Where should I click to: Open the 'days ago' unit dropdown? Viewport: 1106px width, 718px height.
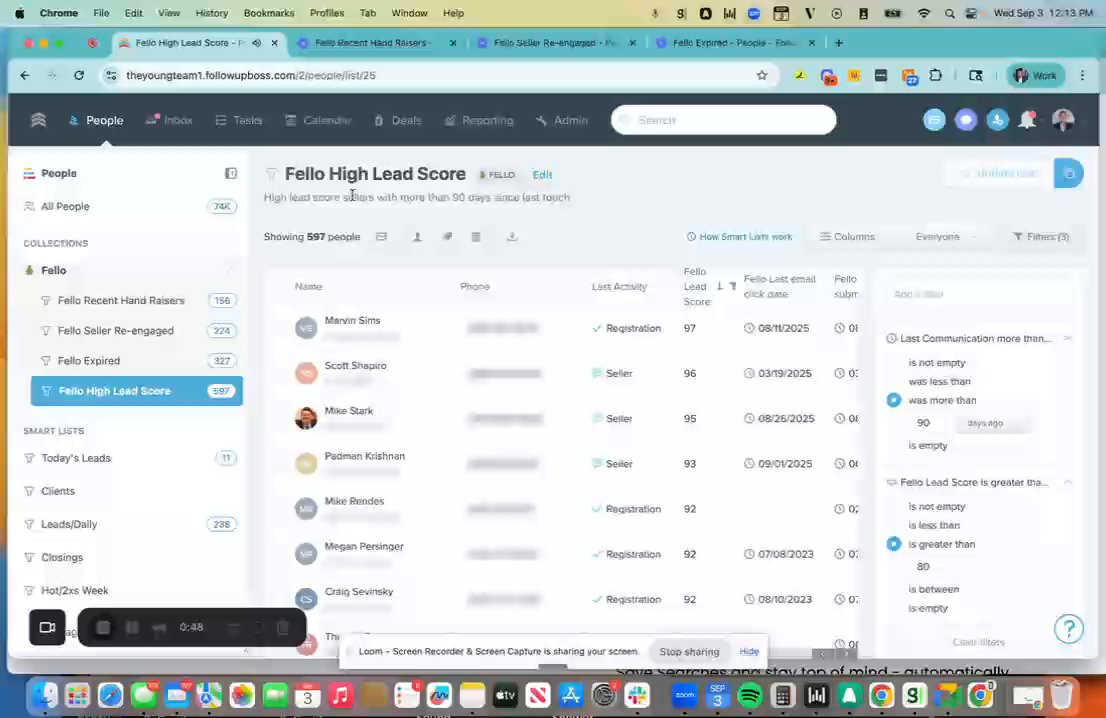pyautogui.click(x=992, y=423)
